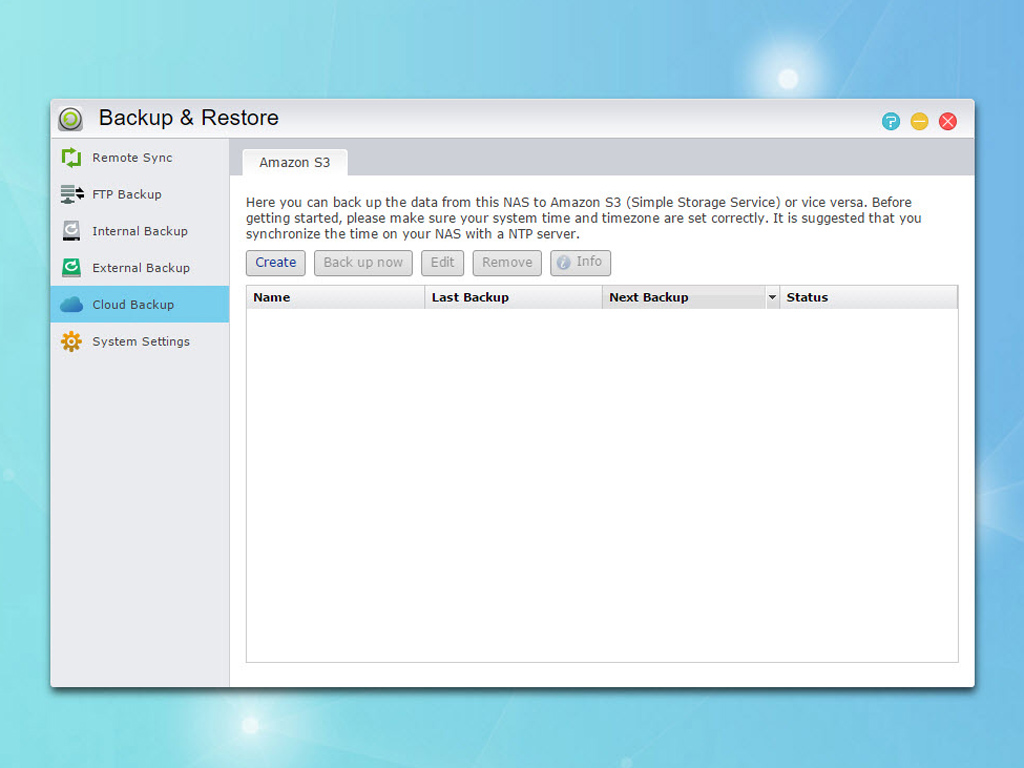Image resolution: width=1024 pixels, height=768 pixels.
Task: Open the Remote Sync section
Action: (140, 157)
